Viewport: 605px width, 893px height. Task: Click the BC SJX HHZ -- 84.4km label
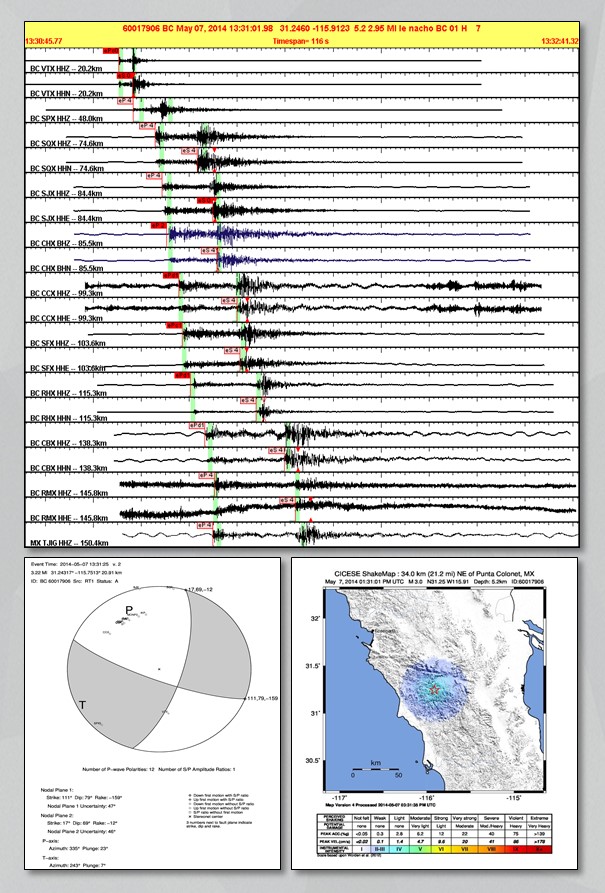(x=66, y=193)
